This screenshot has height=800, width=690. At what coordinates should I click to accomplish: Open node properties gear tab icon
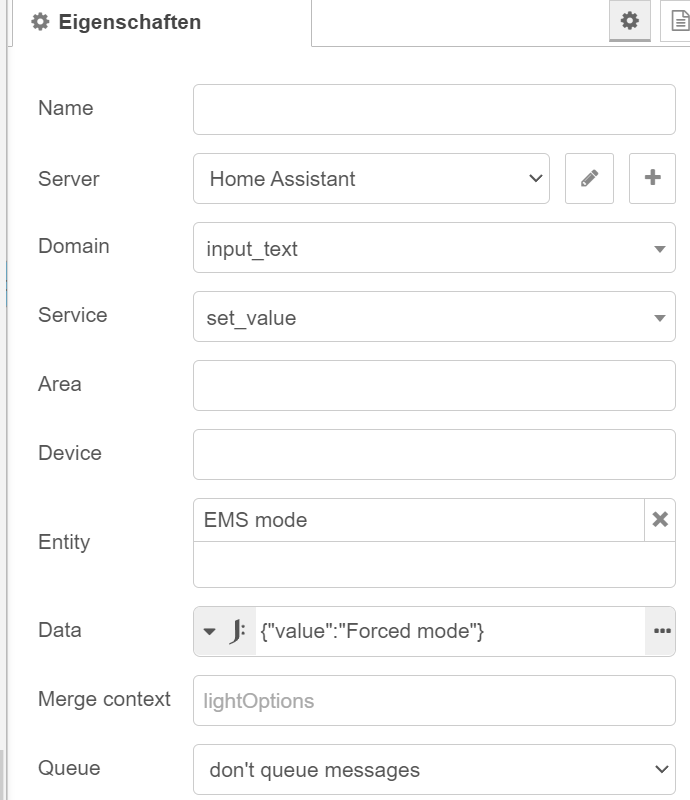630,21
